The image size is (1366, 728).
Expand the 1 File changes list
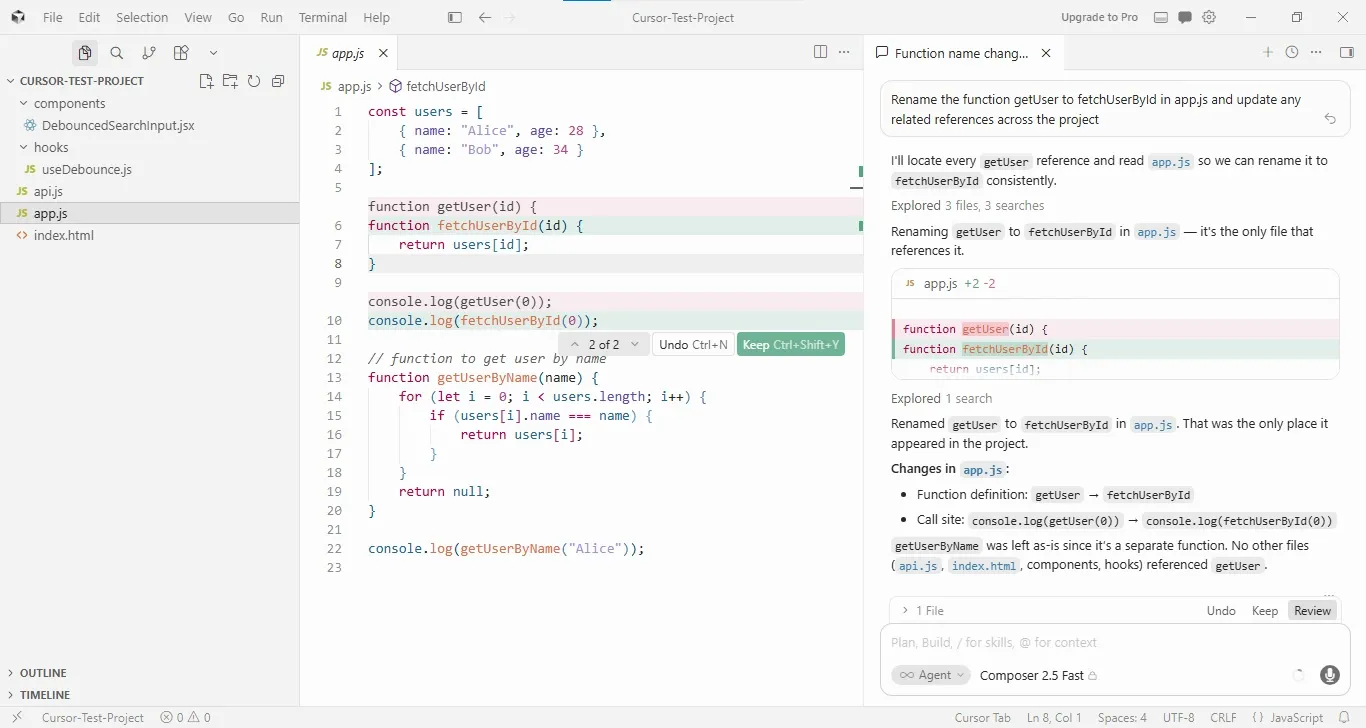coord(922,610)
